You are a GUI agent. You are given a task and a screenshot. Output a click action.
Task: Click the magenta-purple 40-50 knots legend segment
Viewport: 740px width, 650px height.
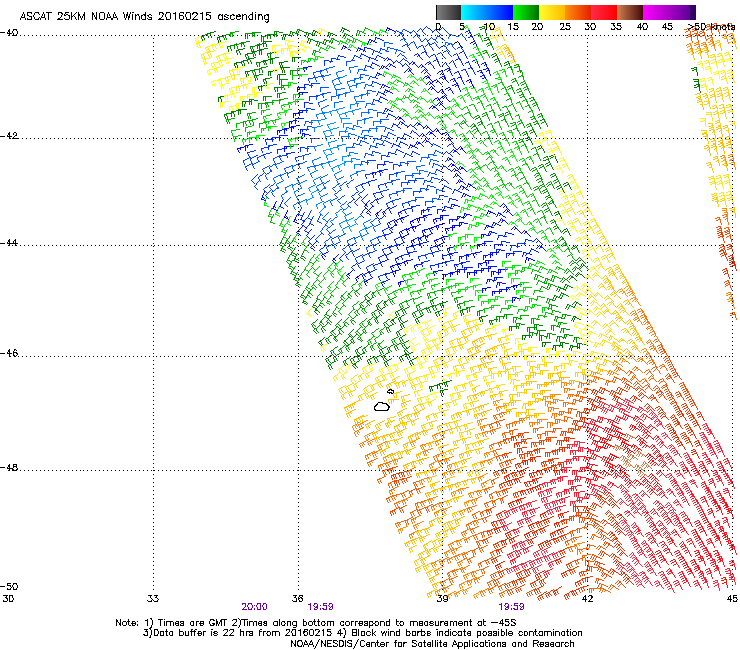[669, 12]
